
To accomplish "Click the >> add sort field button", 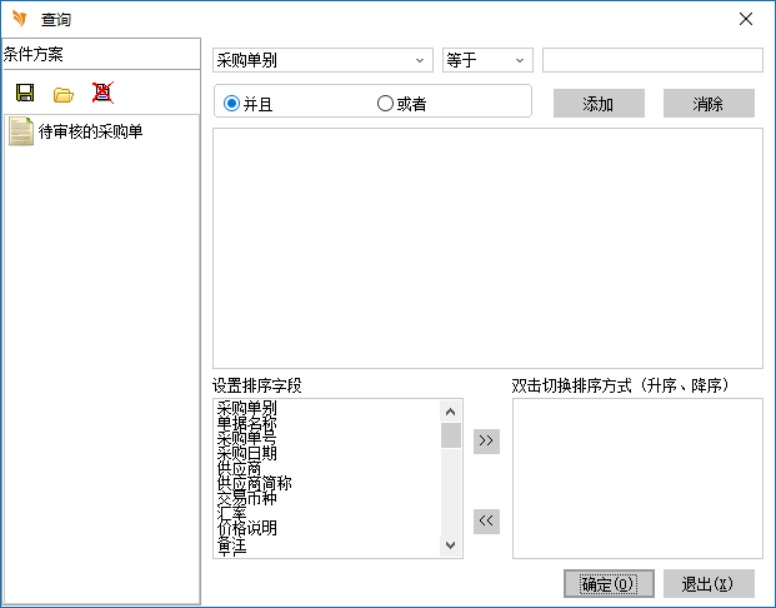I will coord(486,441).
